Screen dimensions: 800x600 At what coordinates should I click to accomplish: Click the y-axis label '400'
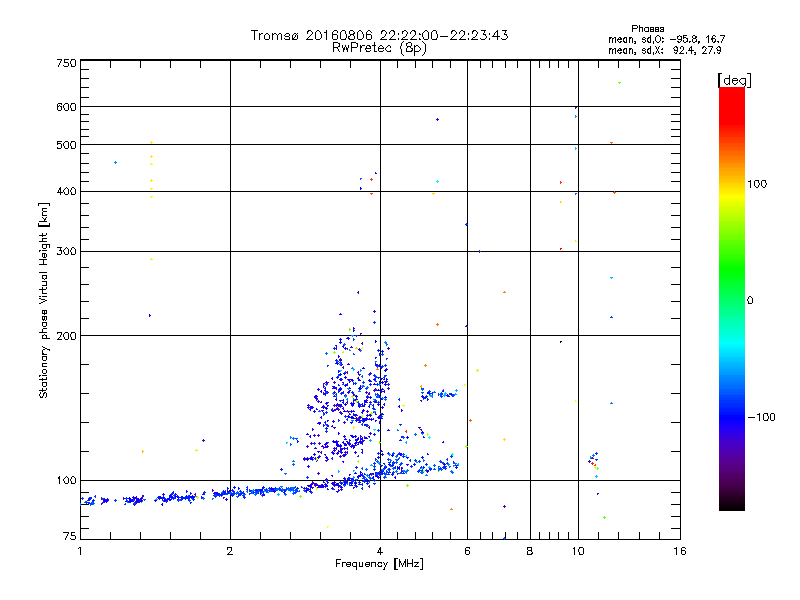pos(66,191)
